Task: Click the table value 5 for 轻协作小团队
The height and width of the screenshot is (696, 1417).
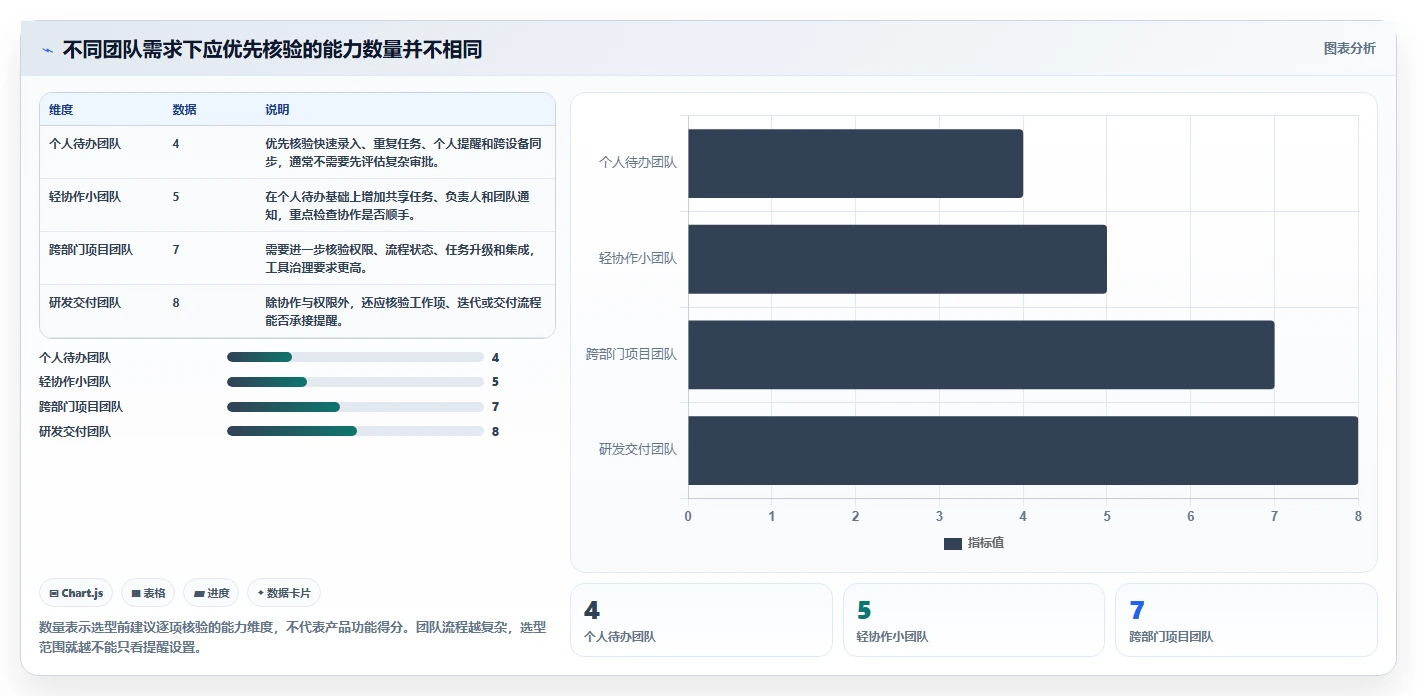Action: point(176,197)
